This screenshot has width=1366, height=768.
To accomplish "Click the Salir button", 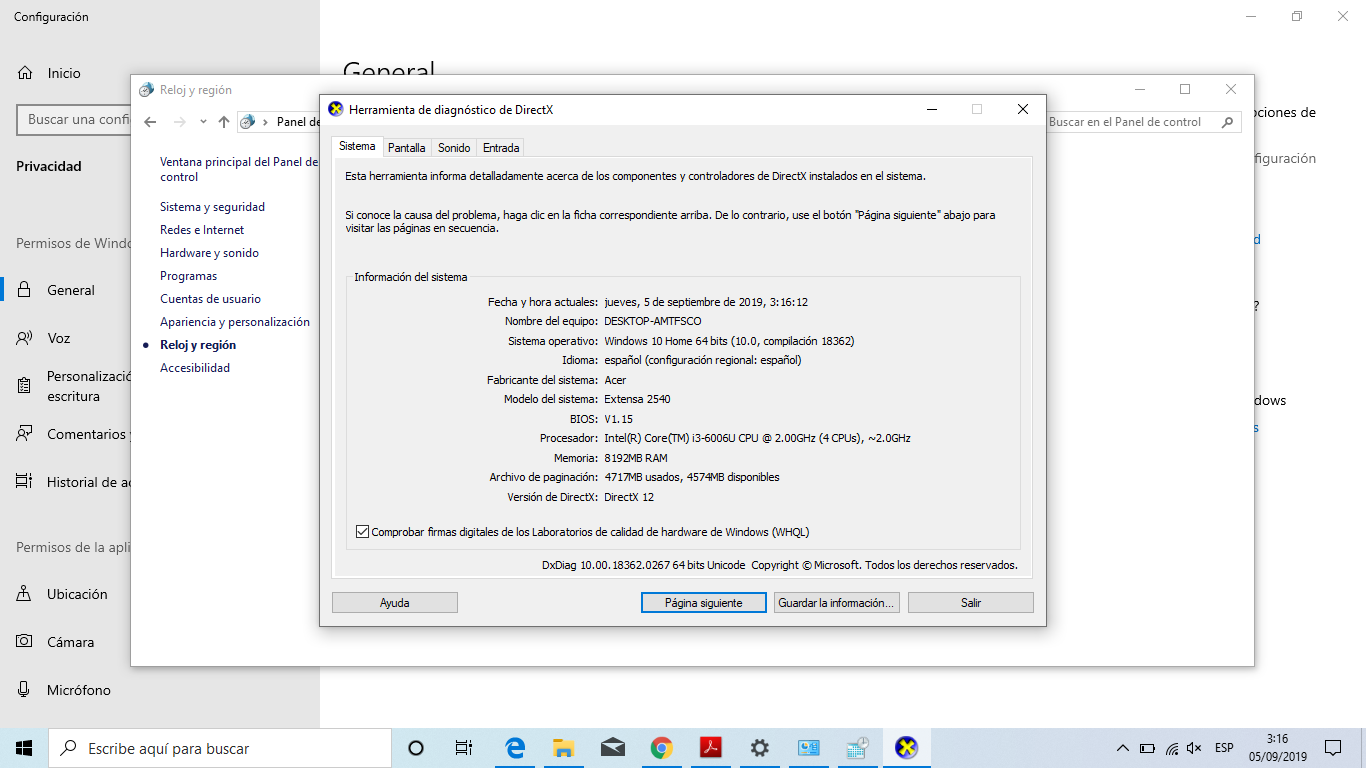I will tap(971, 603).
